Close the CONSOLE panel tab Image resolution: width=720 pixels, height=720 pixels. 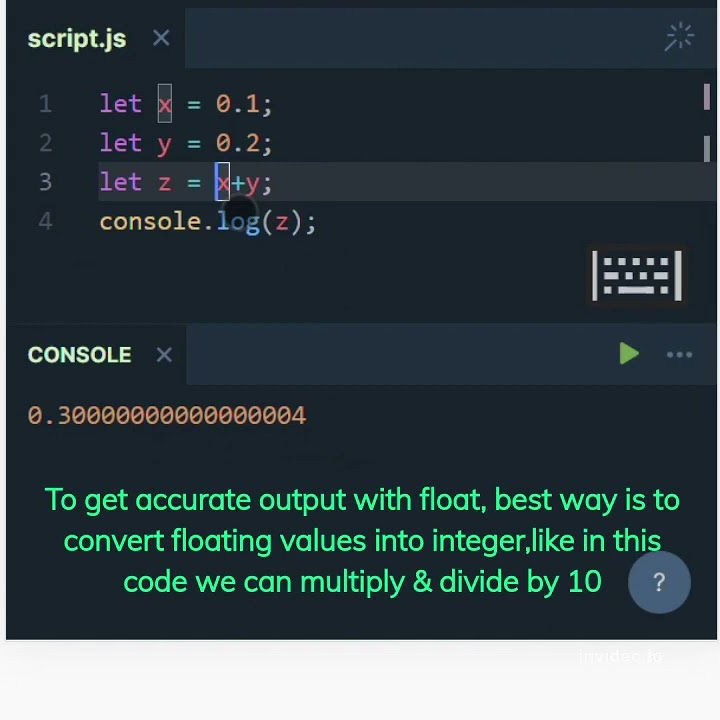(164, 354)
